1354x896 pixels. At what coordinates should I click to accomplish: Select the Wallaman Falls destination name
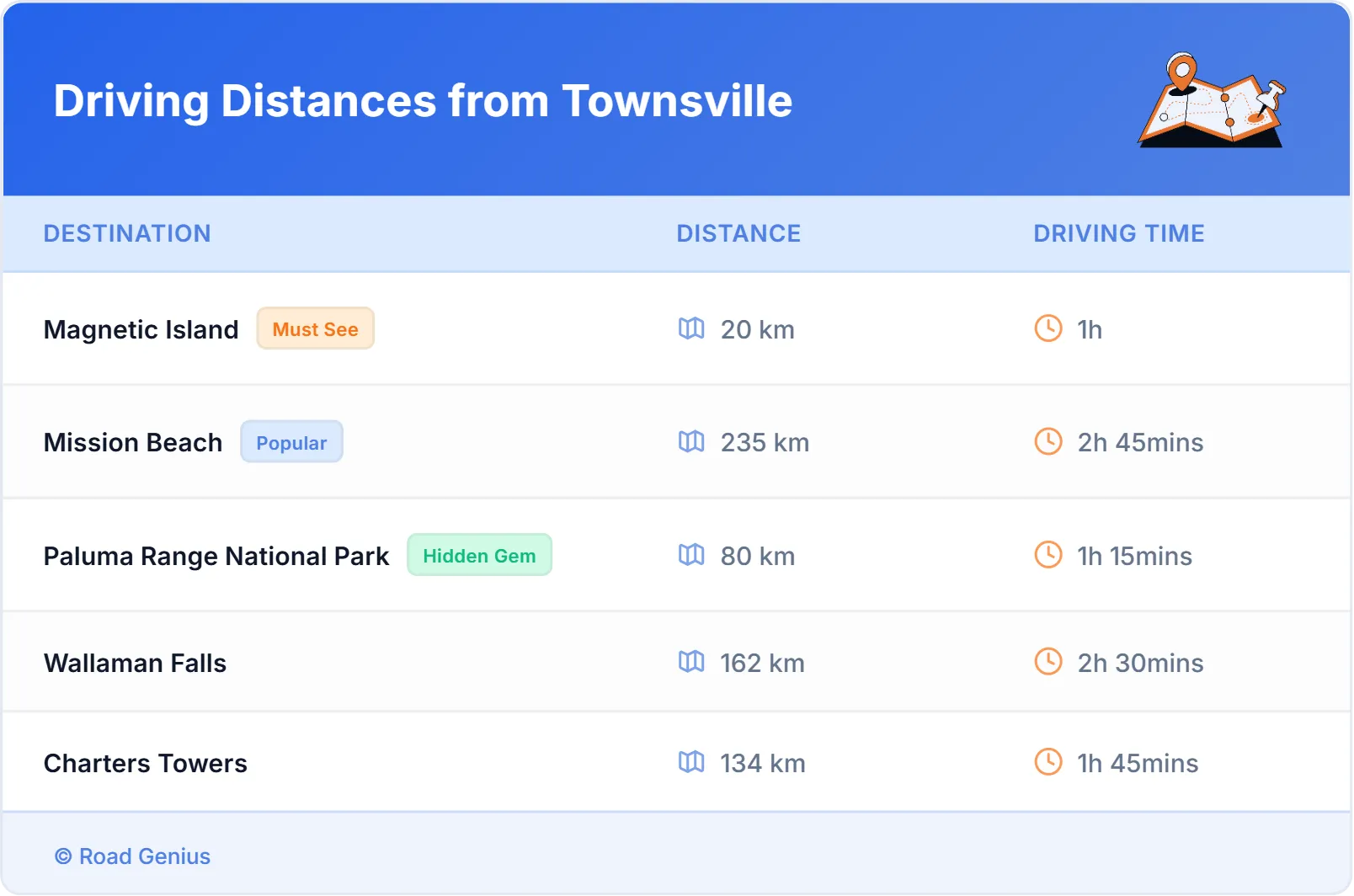[135, 663]
